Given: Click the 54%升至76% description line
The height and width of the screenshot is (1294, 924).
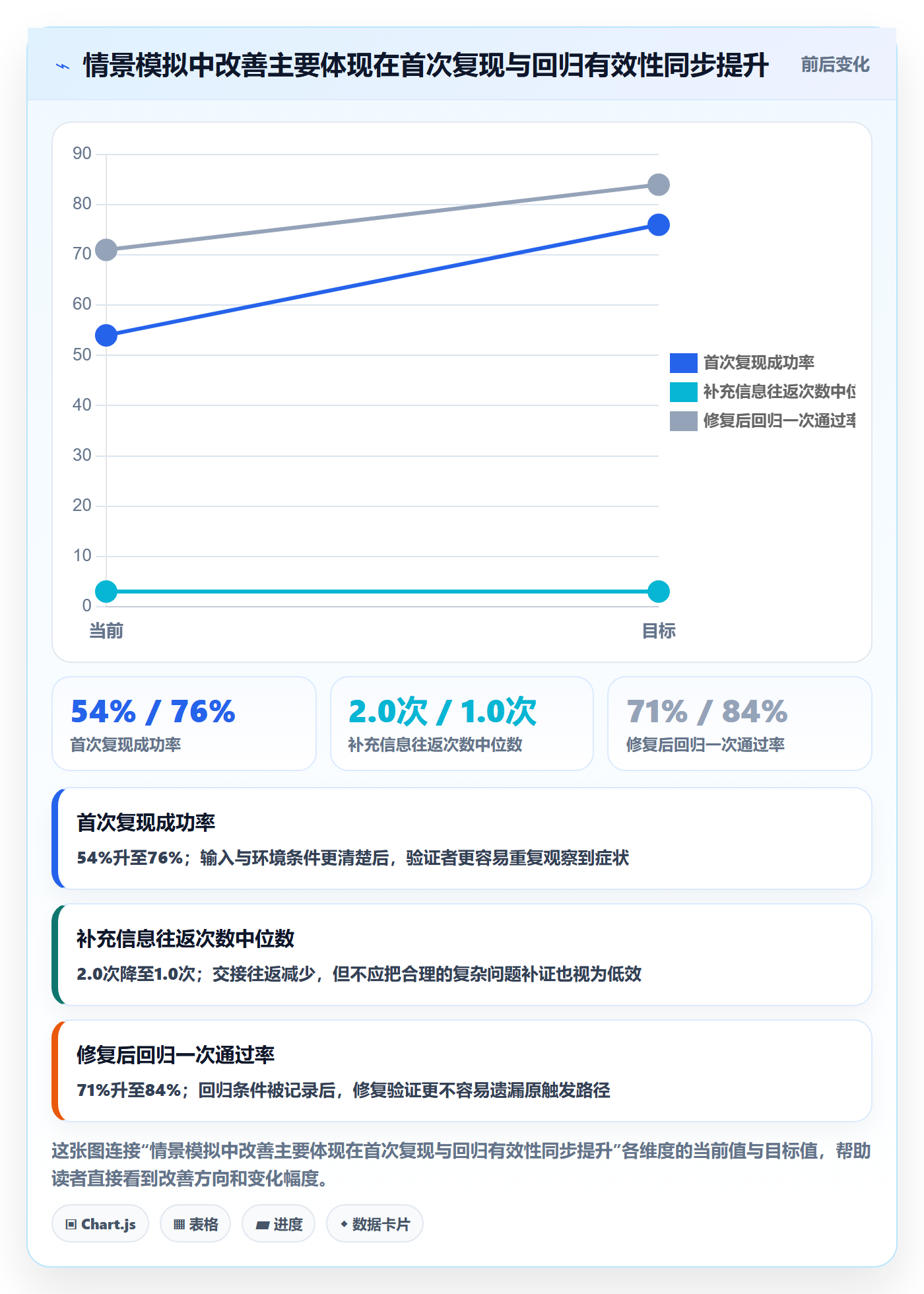Looking at the screenshot, I should 353,858.
